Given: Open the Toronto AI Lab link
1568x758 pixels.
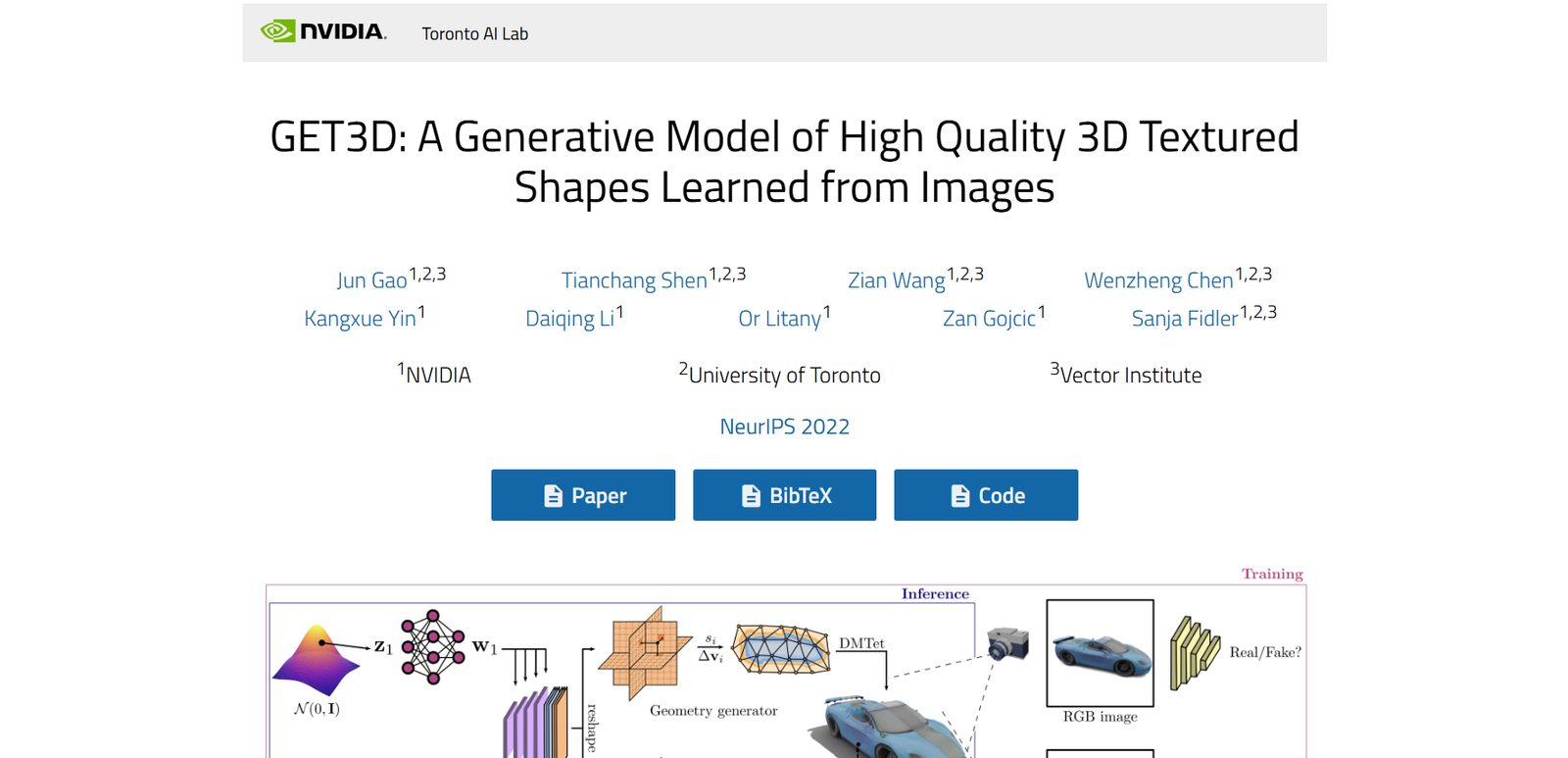Looking at the screenshot, I should 474,33.
